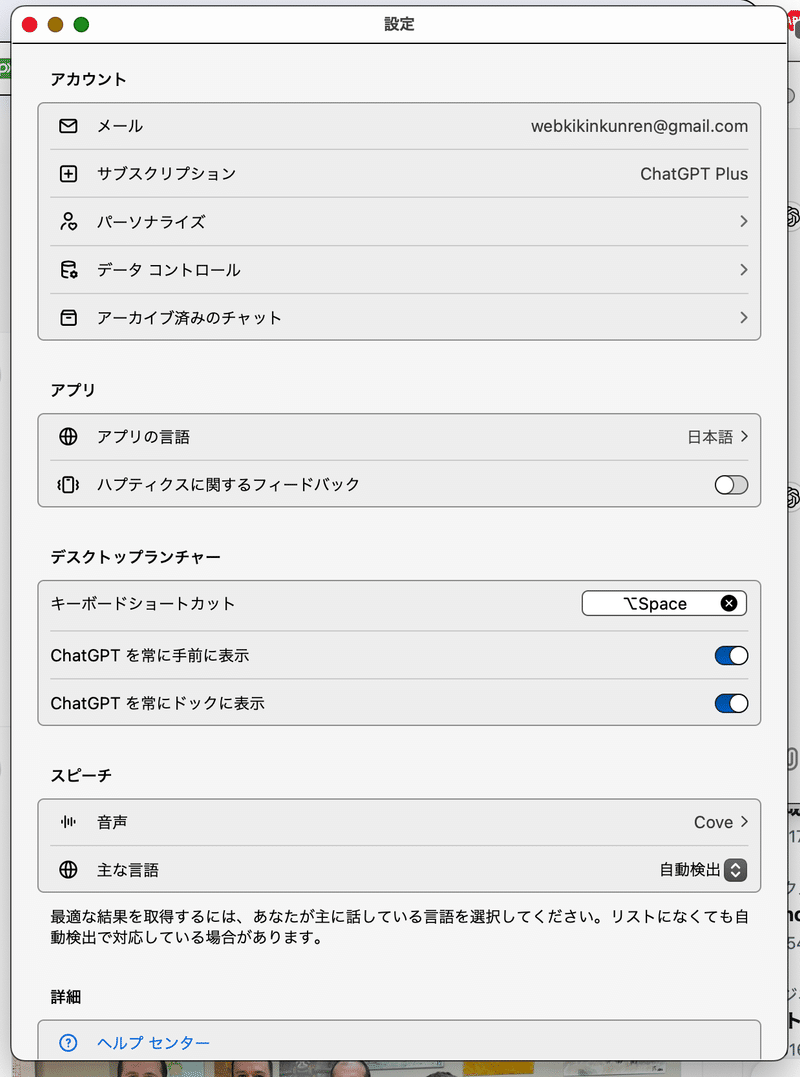Open the 自動検出 language dropdown stepper

tap(735, 870)
